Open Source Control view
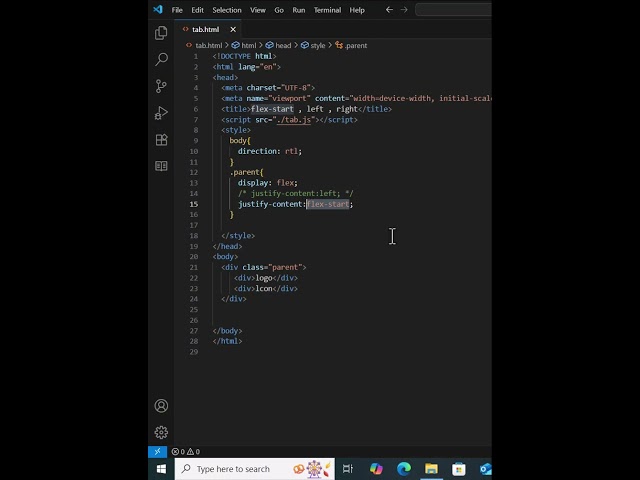Screen dimensions: 640x480 pyautogui.click(x=161, y=86)
